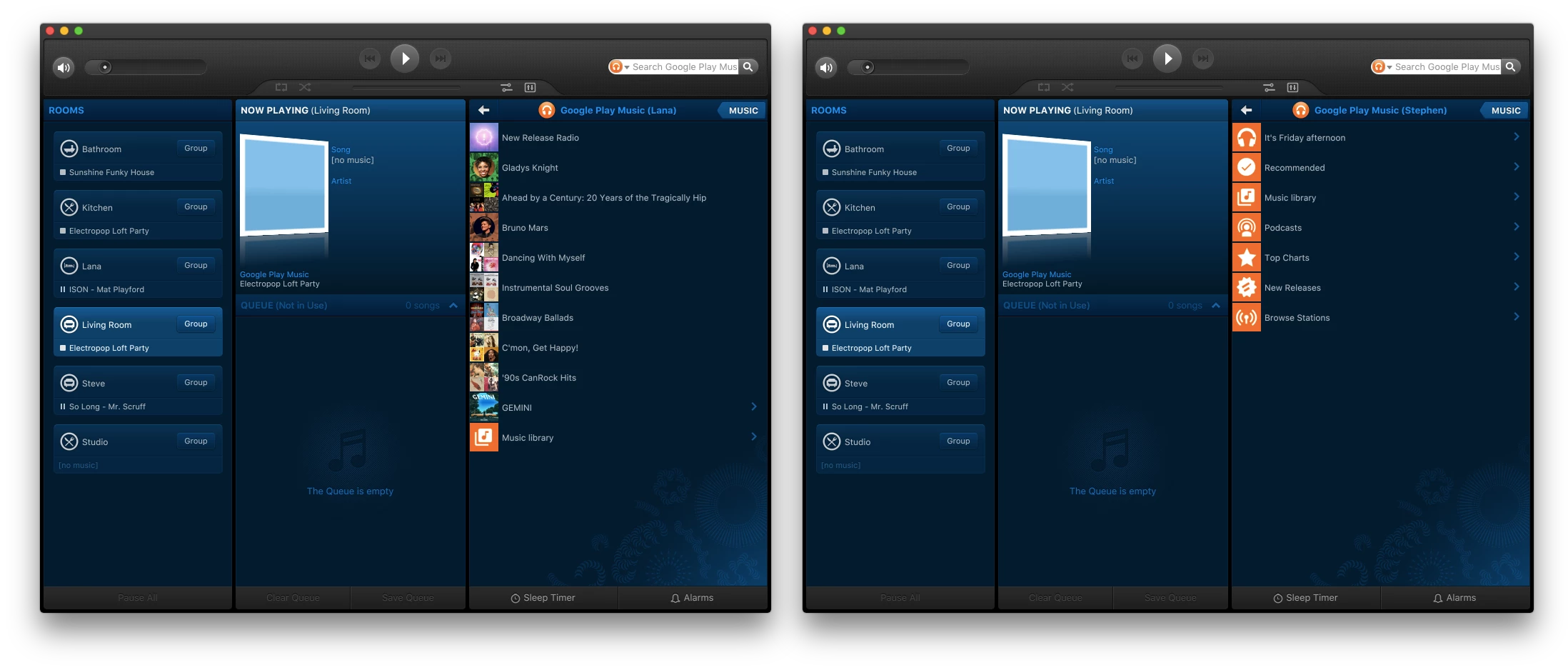The width and height of the screenshot is (1568, 670).
Task: Skip to previous track in left window
Action: [370, 59]
